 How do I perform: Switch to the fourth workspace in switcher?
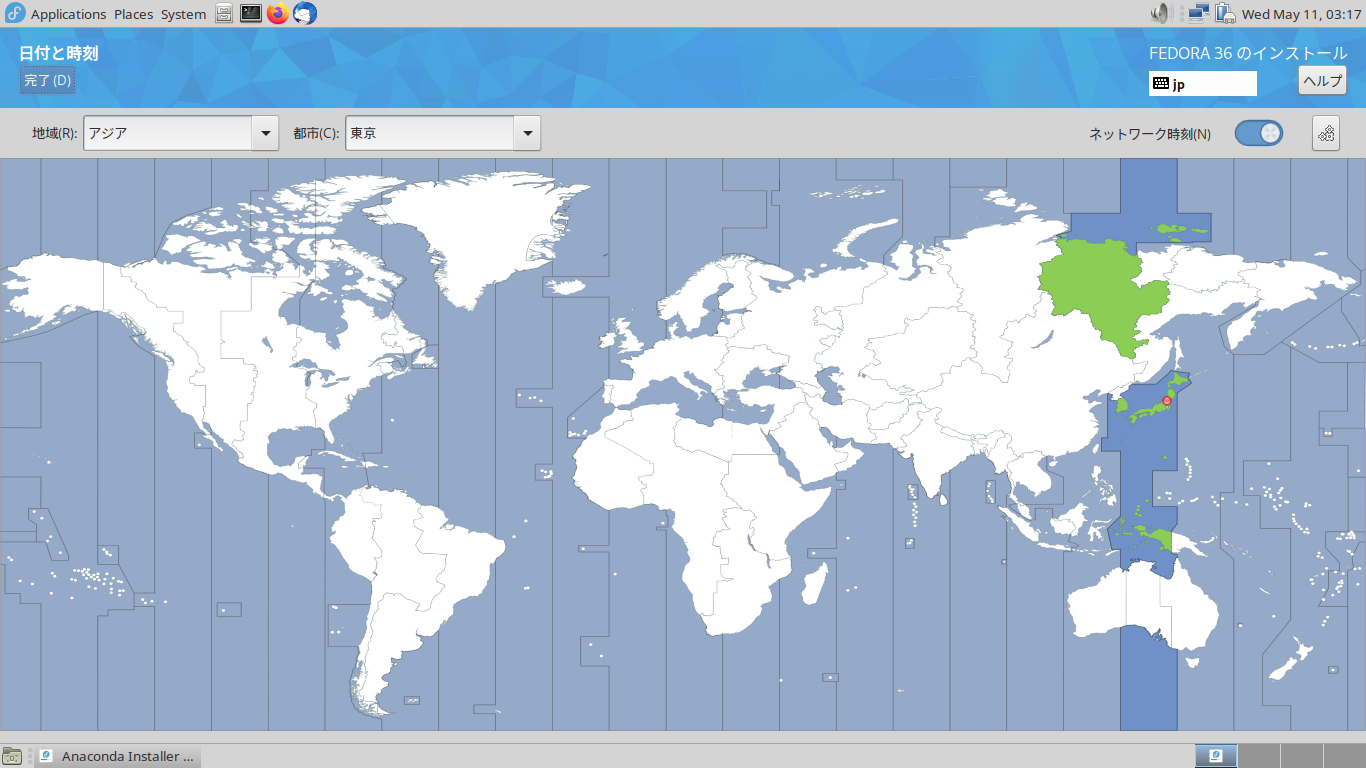(x=1343, y=756)
